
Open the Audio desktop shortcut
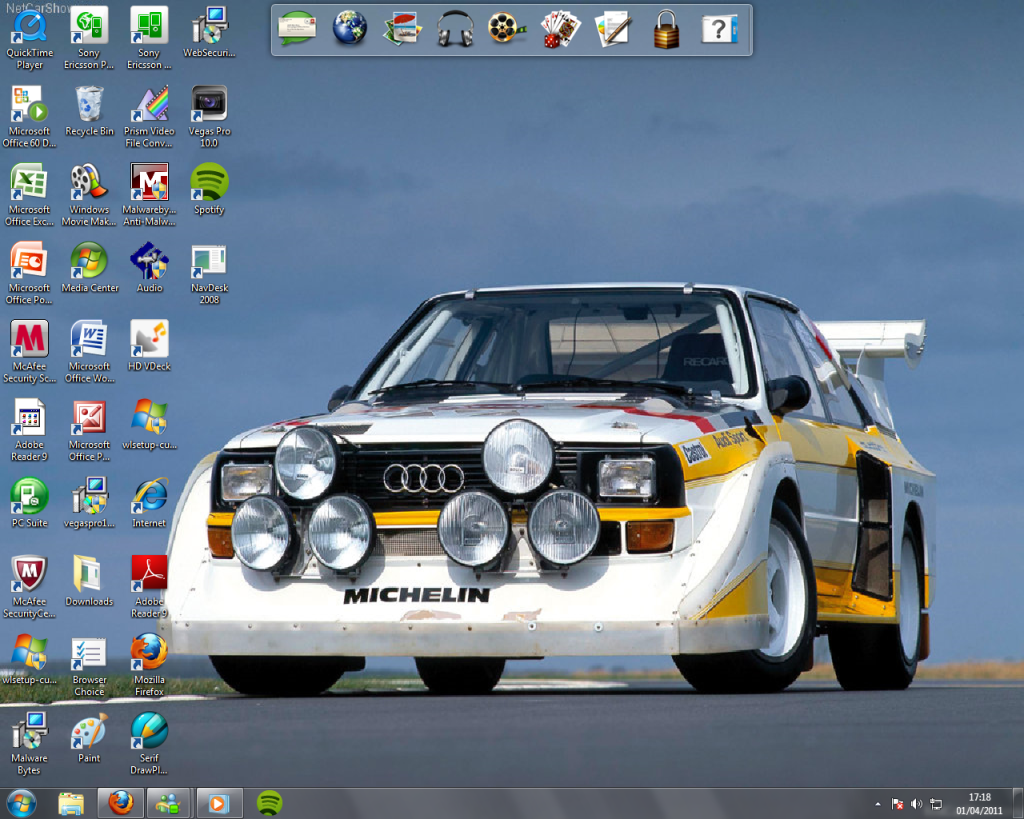150,268
